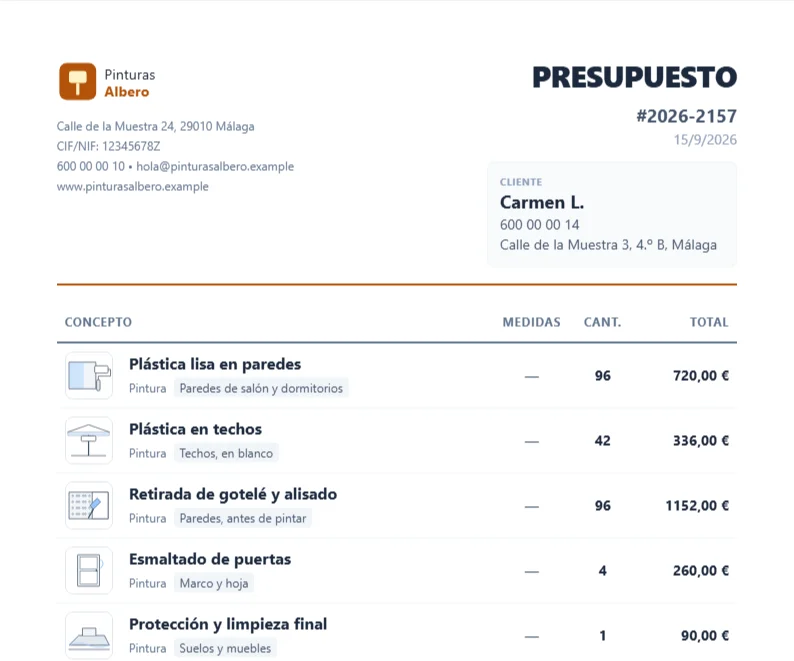794x661 pixels.
Task: Click the scraper icon for Retirada de gotelé
Action: (89, 506)
